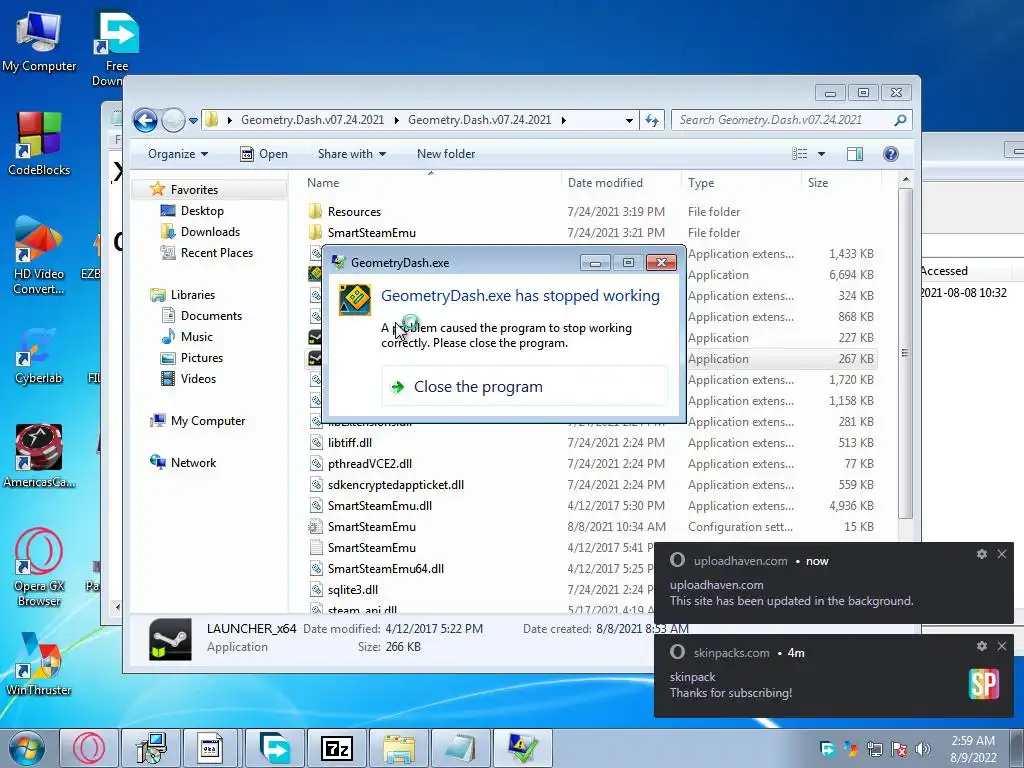The height and width of the screenshot is (768, 1024).
Task: Select the SmartSteamEmu.dll file
Action: click(379, 505)
